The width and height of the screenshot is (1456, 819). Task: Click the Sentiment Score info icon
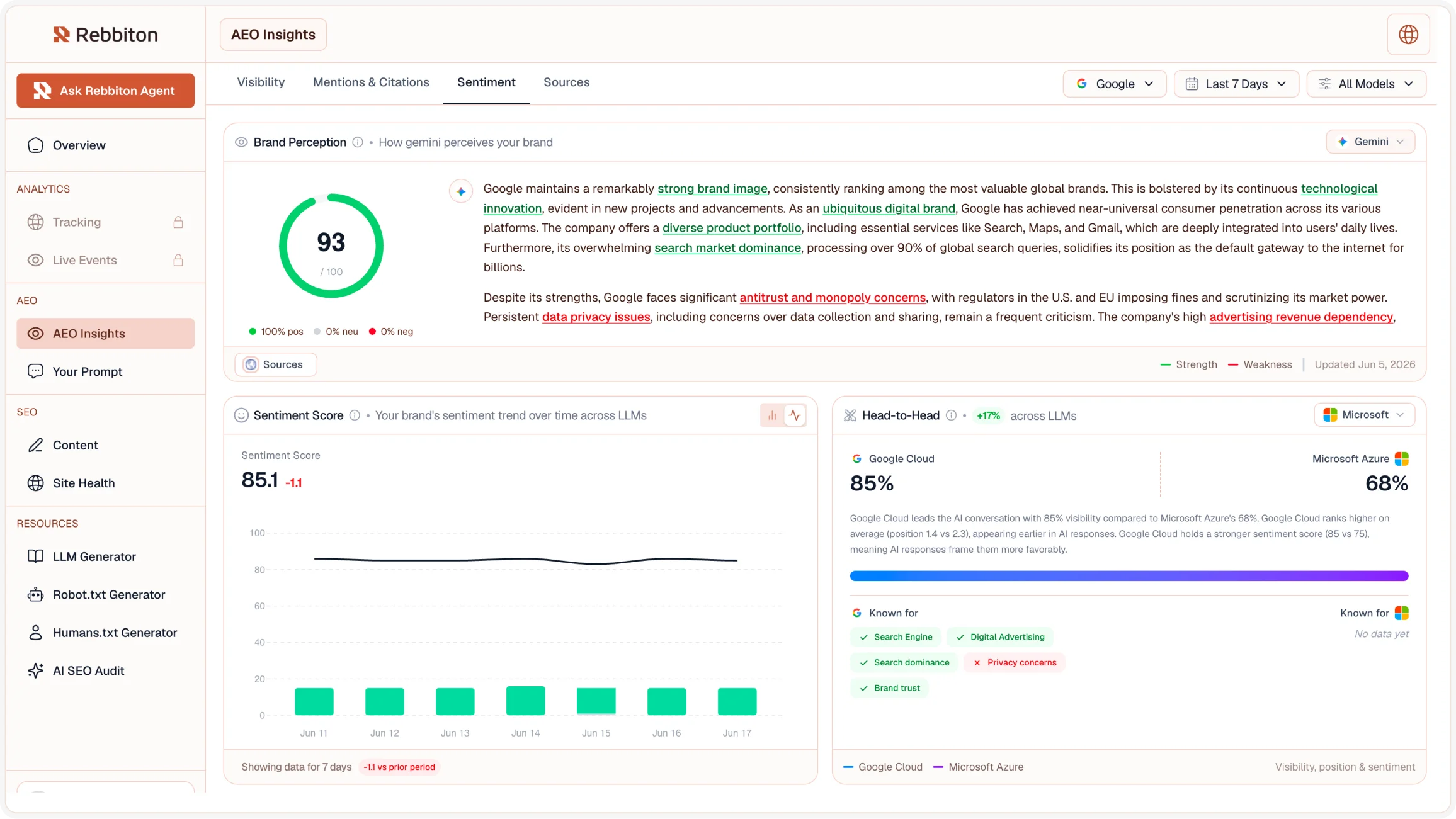tap(355, 415)
